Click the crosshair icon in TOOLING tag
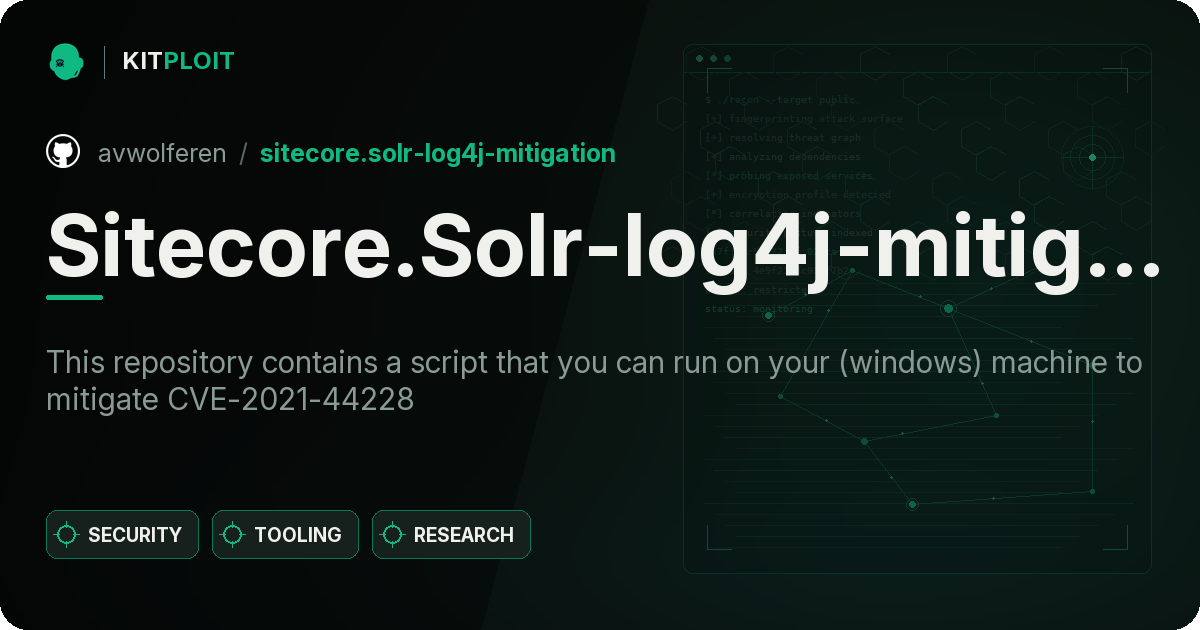Viewport: 1200px width, 630px height. tap(233, 535)
